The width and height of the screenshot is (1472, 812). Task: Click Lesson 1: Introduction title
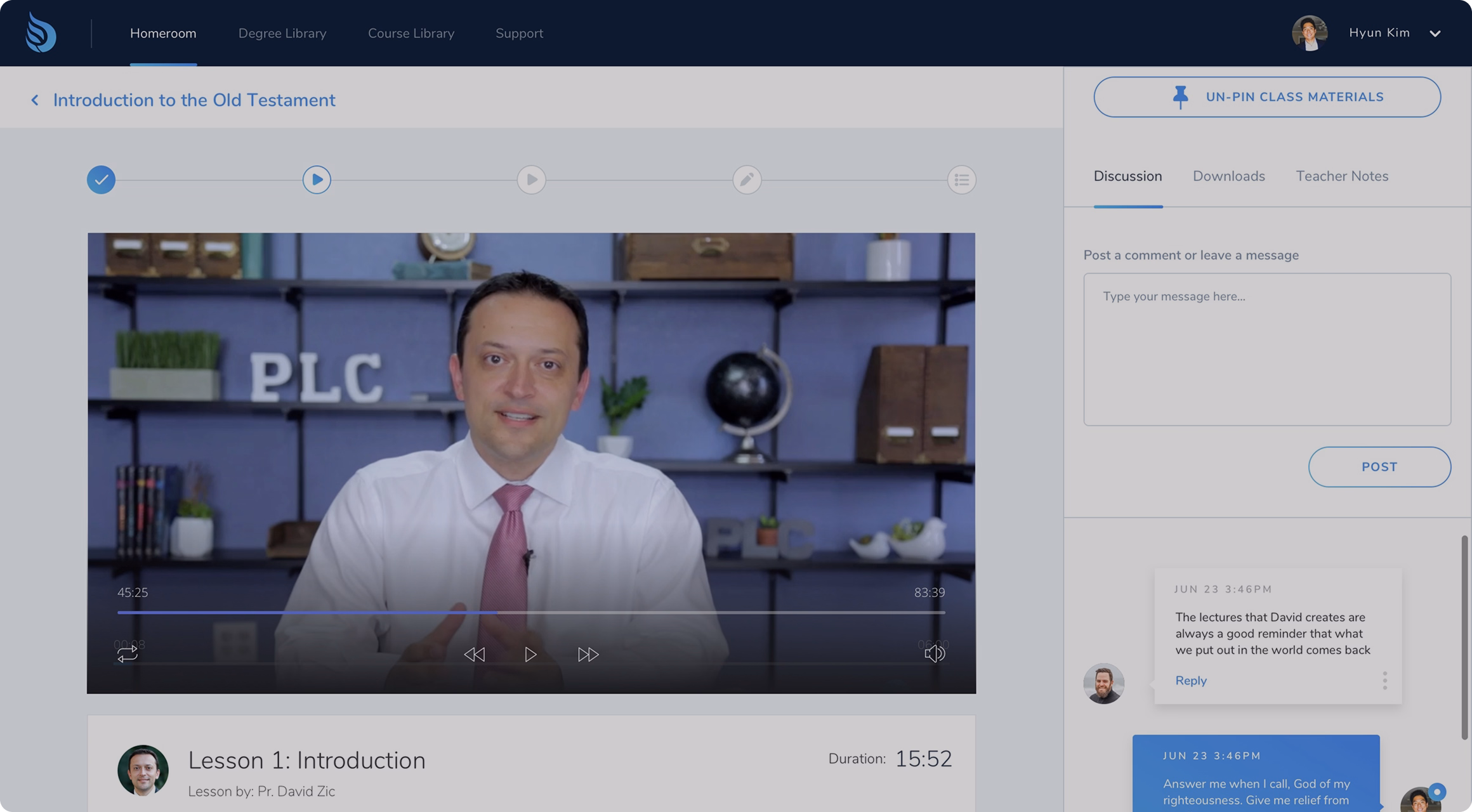[306, 760]
